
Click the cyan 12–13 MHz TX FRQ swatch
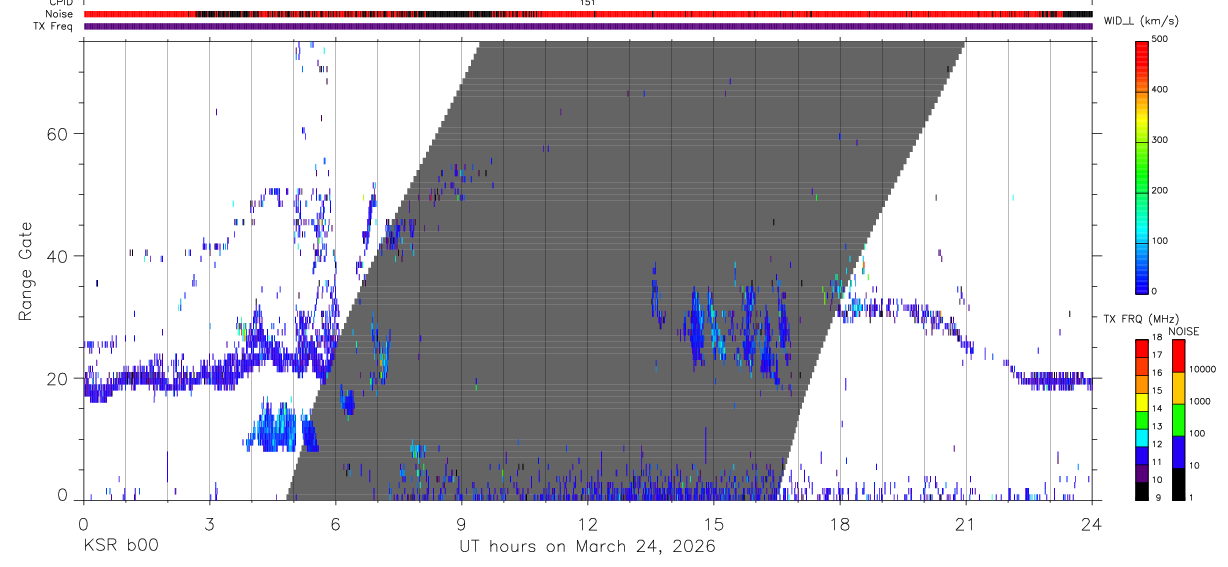click(1142, 438)
